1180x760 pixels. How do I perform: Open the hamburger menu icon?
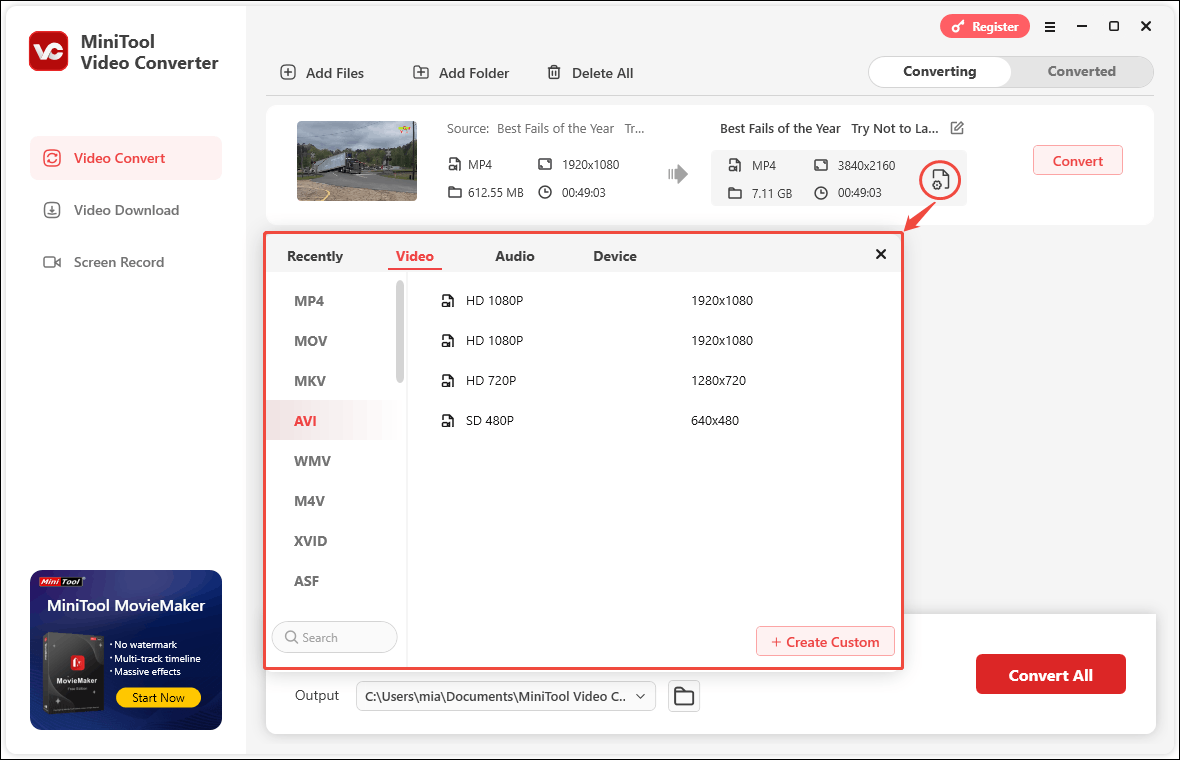coord(1050,27)
